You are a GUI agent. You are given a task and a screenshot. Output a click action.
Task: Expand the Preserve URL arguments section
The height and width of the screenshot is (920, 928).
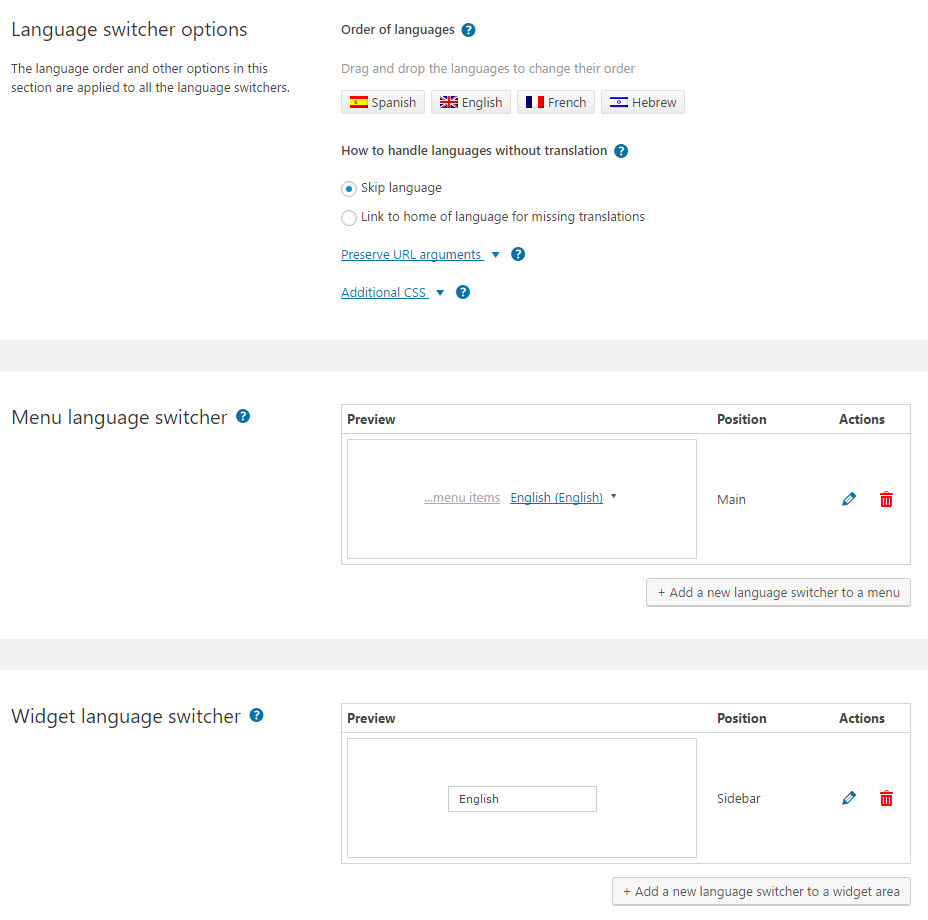(413, 255)
